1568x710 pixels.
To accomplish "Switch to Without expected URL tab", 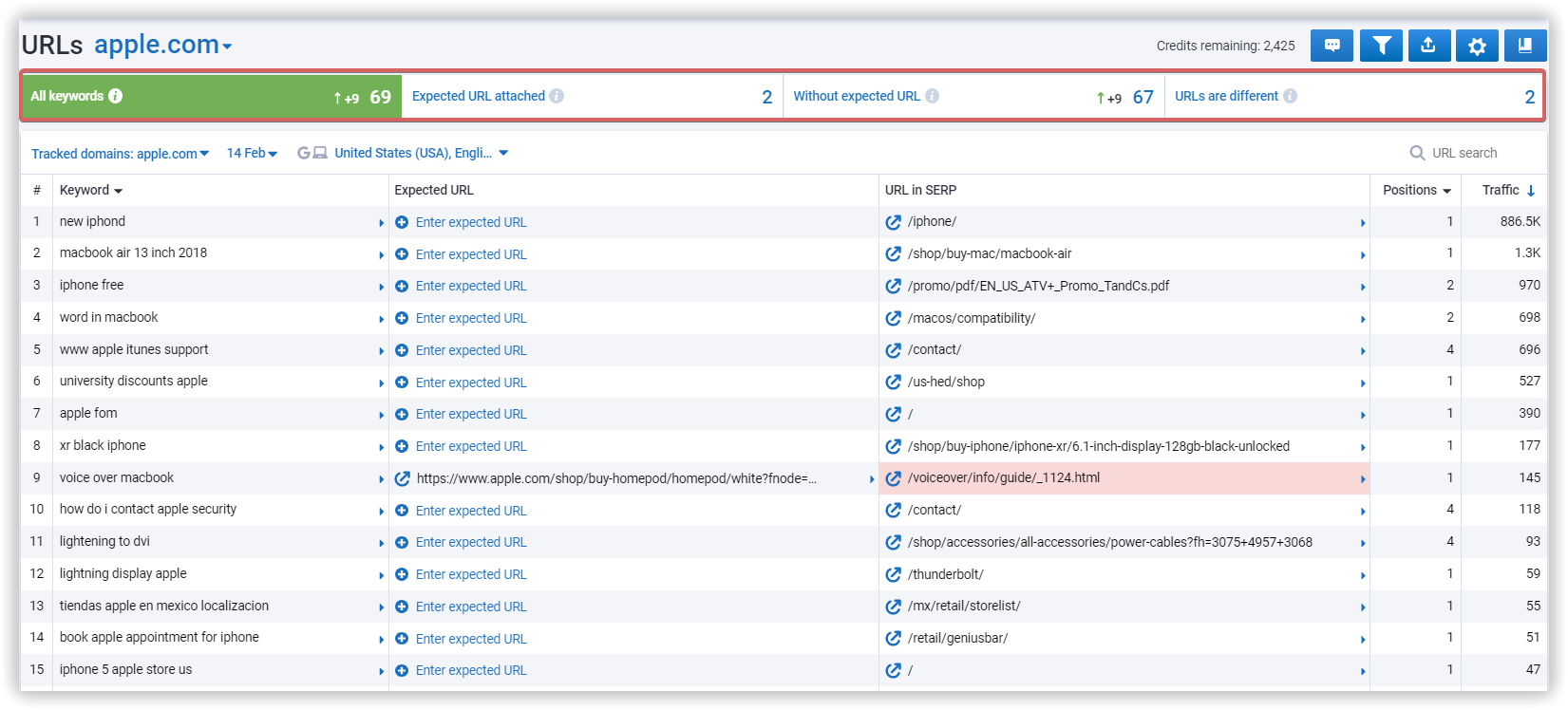I will [973, 96].
